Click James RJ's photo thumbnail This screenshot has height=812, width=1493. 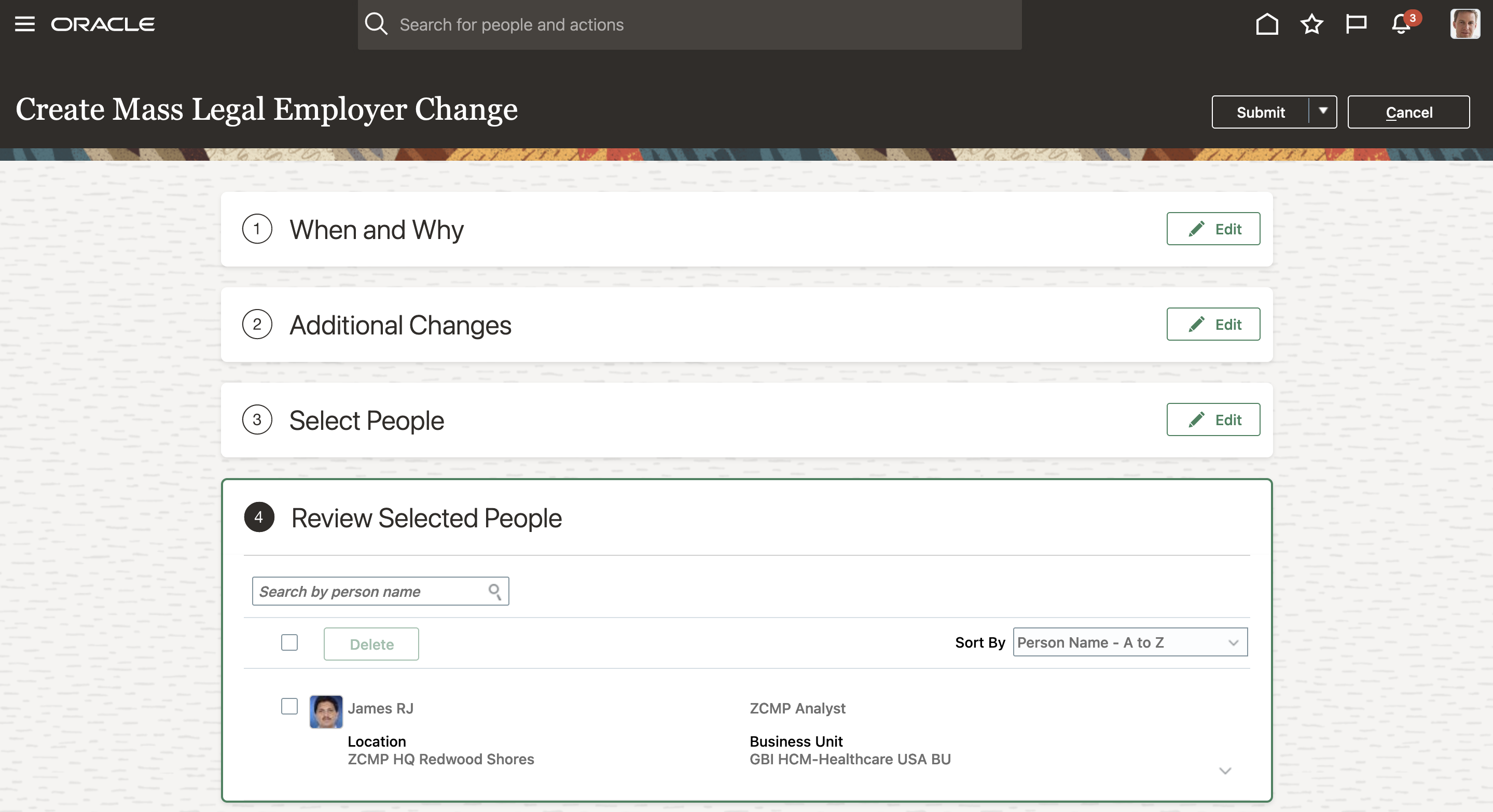pyautogui.click(x=326, y=712)
